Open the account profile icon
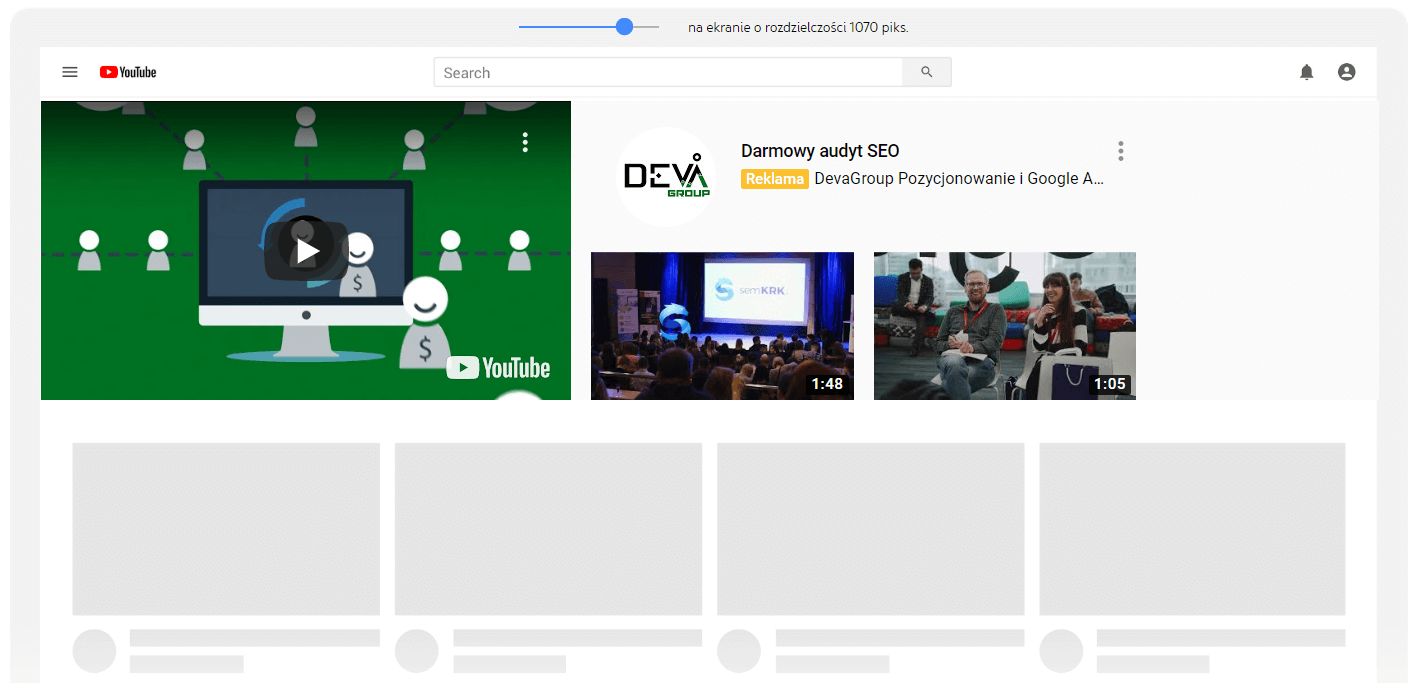The image size is (1416, 683). [x=1346, y=72]
